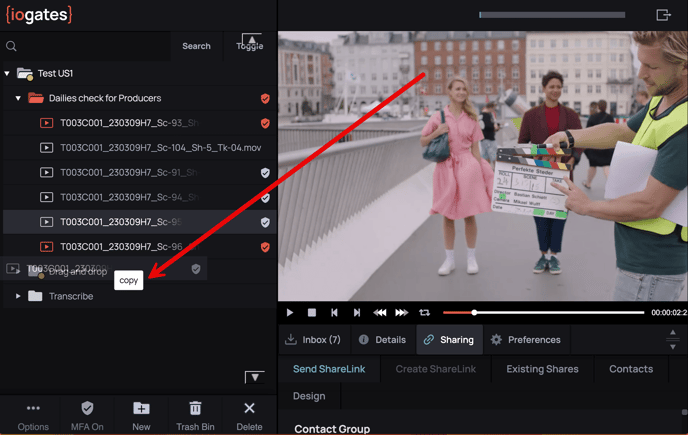Click the Search button

(x=196, y=46)
